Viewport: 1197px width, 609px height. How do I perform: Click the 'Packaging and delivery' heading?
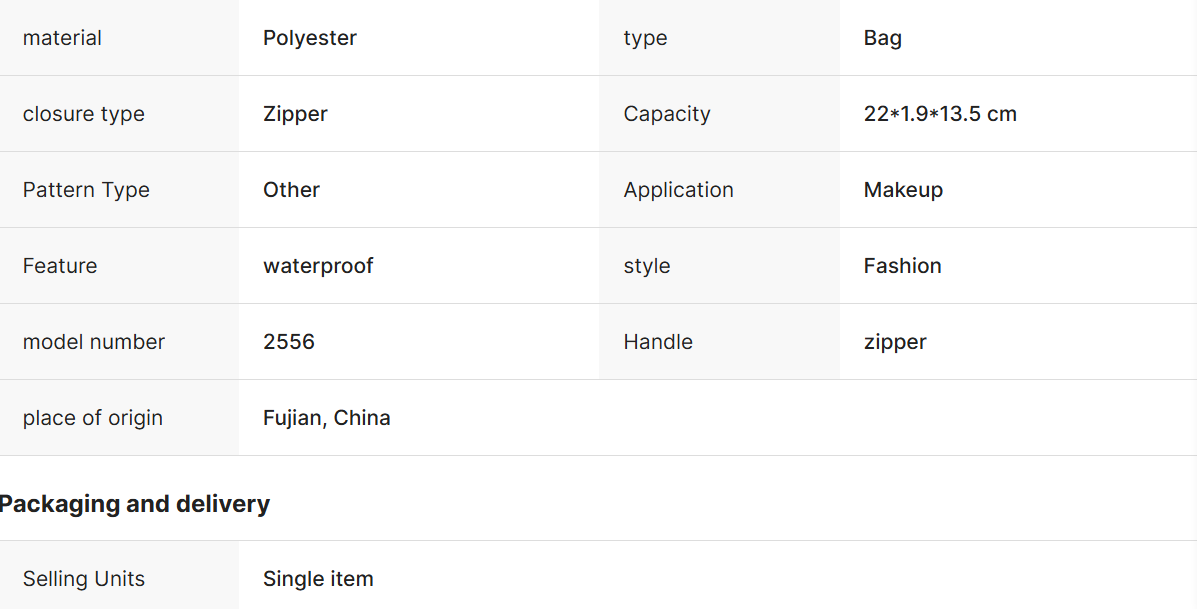135,504
